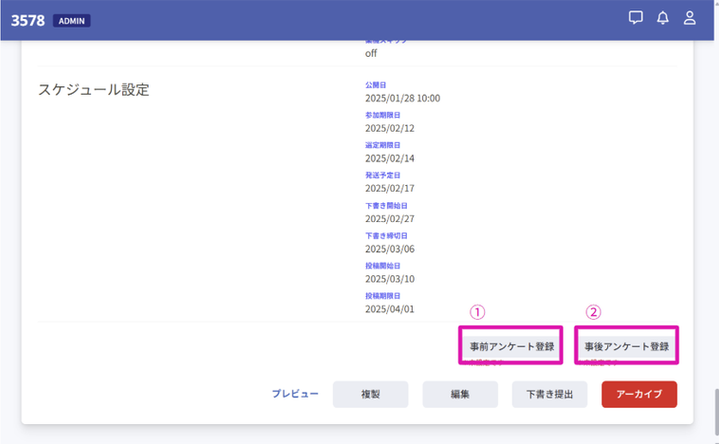
Task: Click the 複製 button
Action: [x=371, y=394]
